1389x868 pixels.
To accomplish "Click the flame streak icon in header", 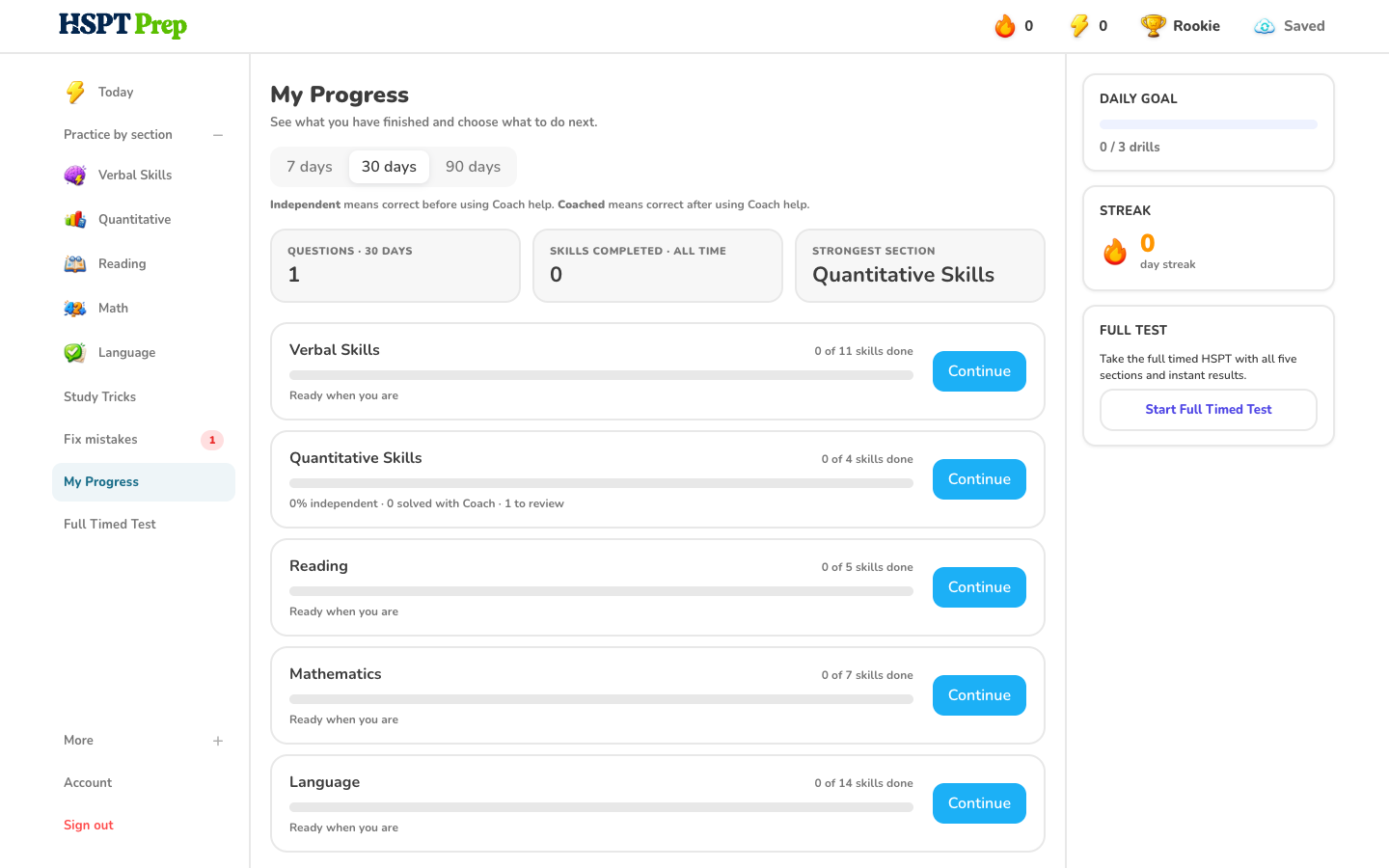I will pyautogui.click(x=1005, y=26).
